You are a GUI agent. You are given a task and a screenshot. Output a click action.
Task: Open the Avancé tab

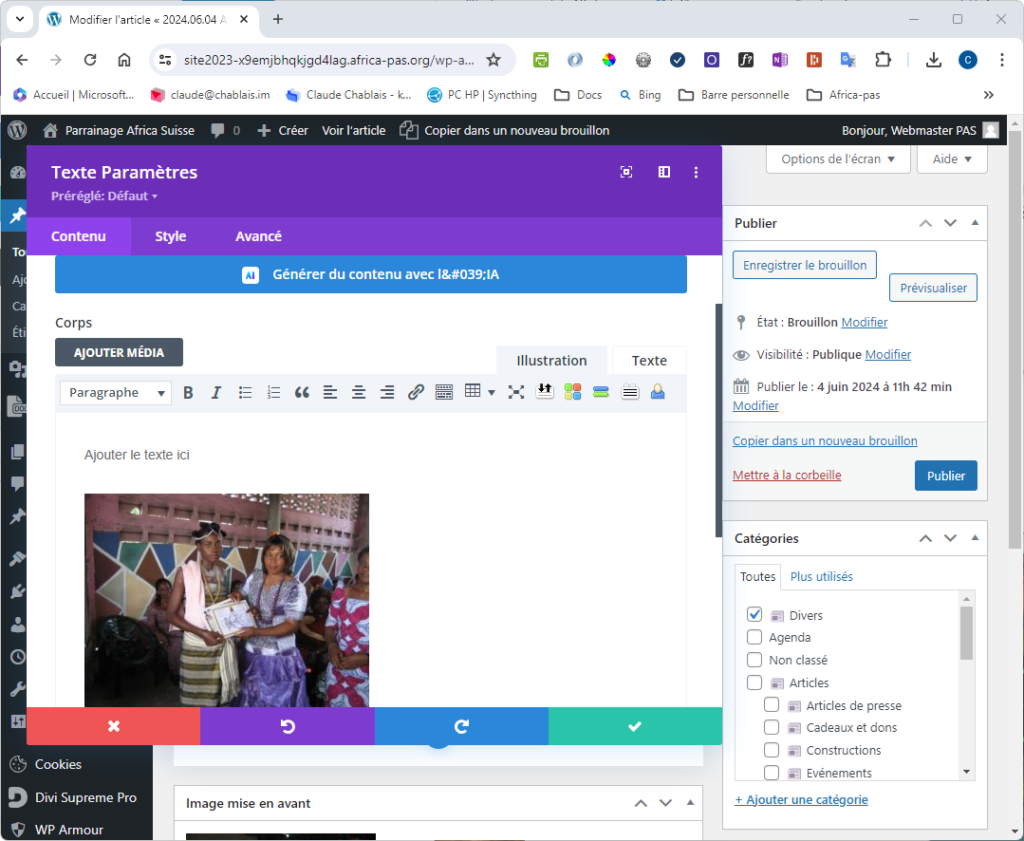tap(258, 236)
